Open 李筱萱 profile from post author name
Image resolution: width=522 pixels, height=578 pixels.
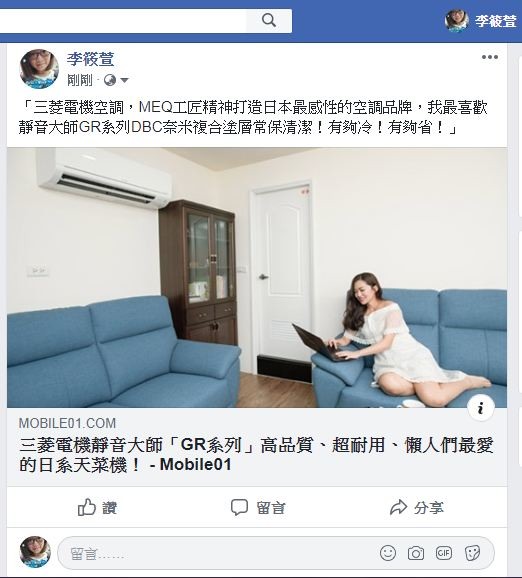pyautogui.click(x=90, y=59)
